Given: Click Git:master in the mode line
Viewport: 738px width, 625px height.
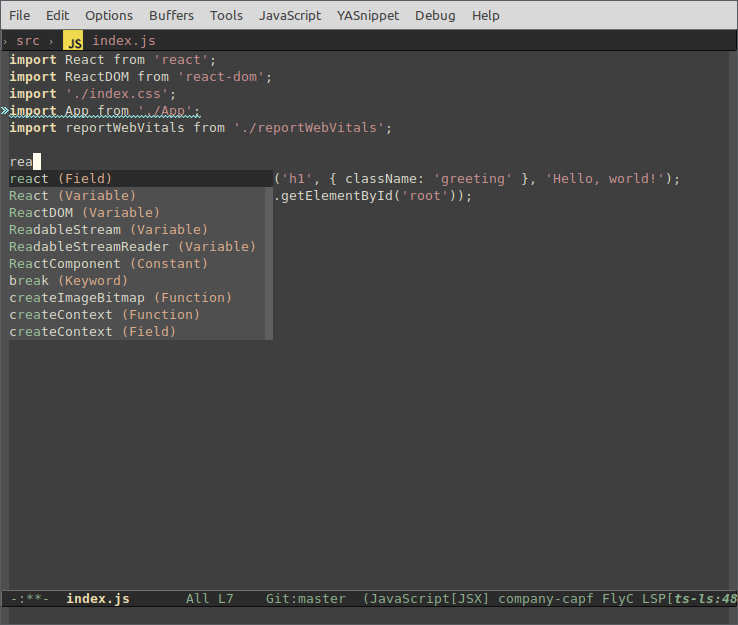Looking at the screenshot, I should point(305,599).
